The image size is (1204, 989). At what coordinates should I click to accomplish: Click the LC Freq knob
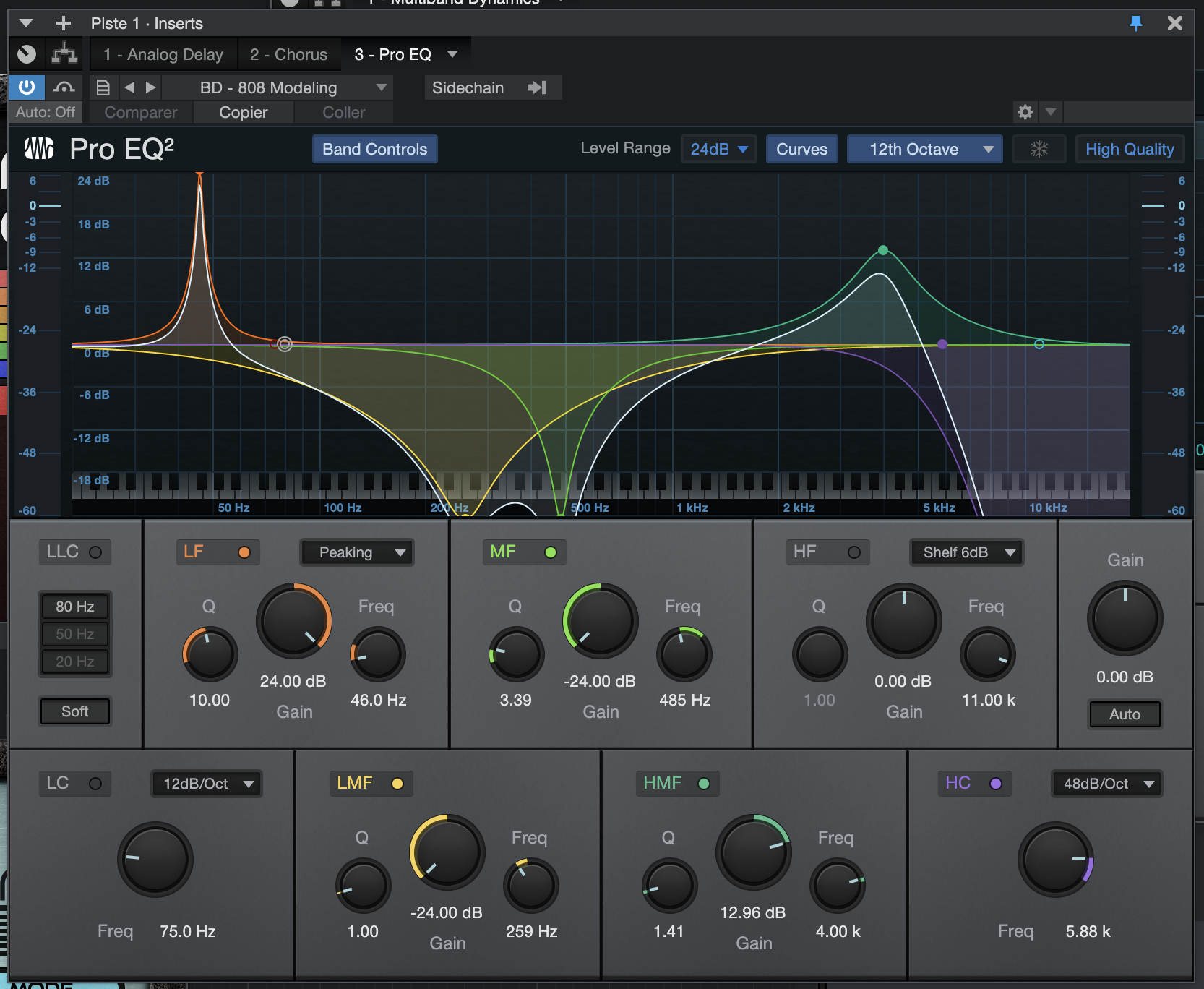pos(155,859)
